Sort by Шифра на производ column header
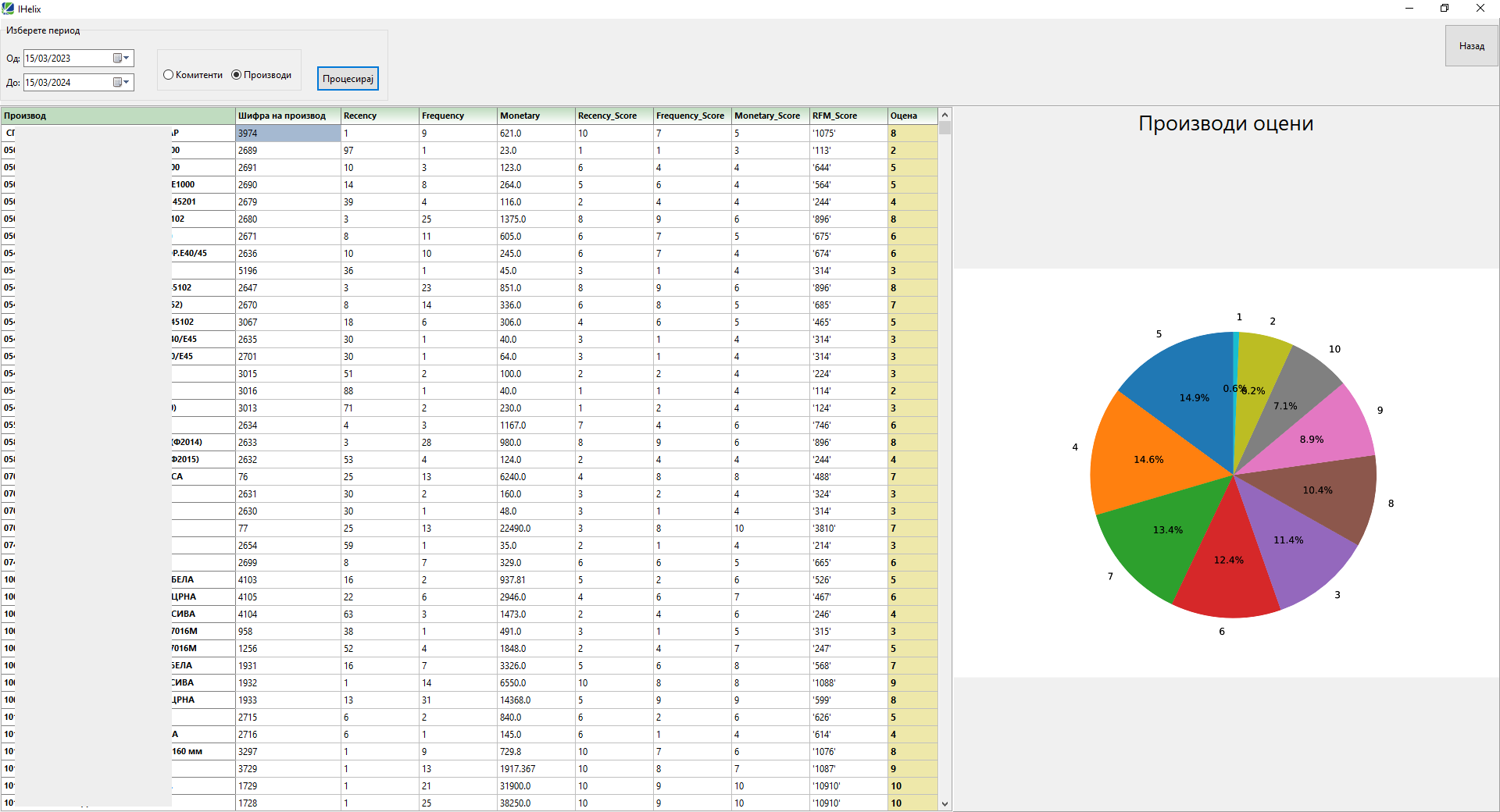Image resolution: width=1500 pixels, height=812 pixels. tap(288, 116)
